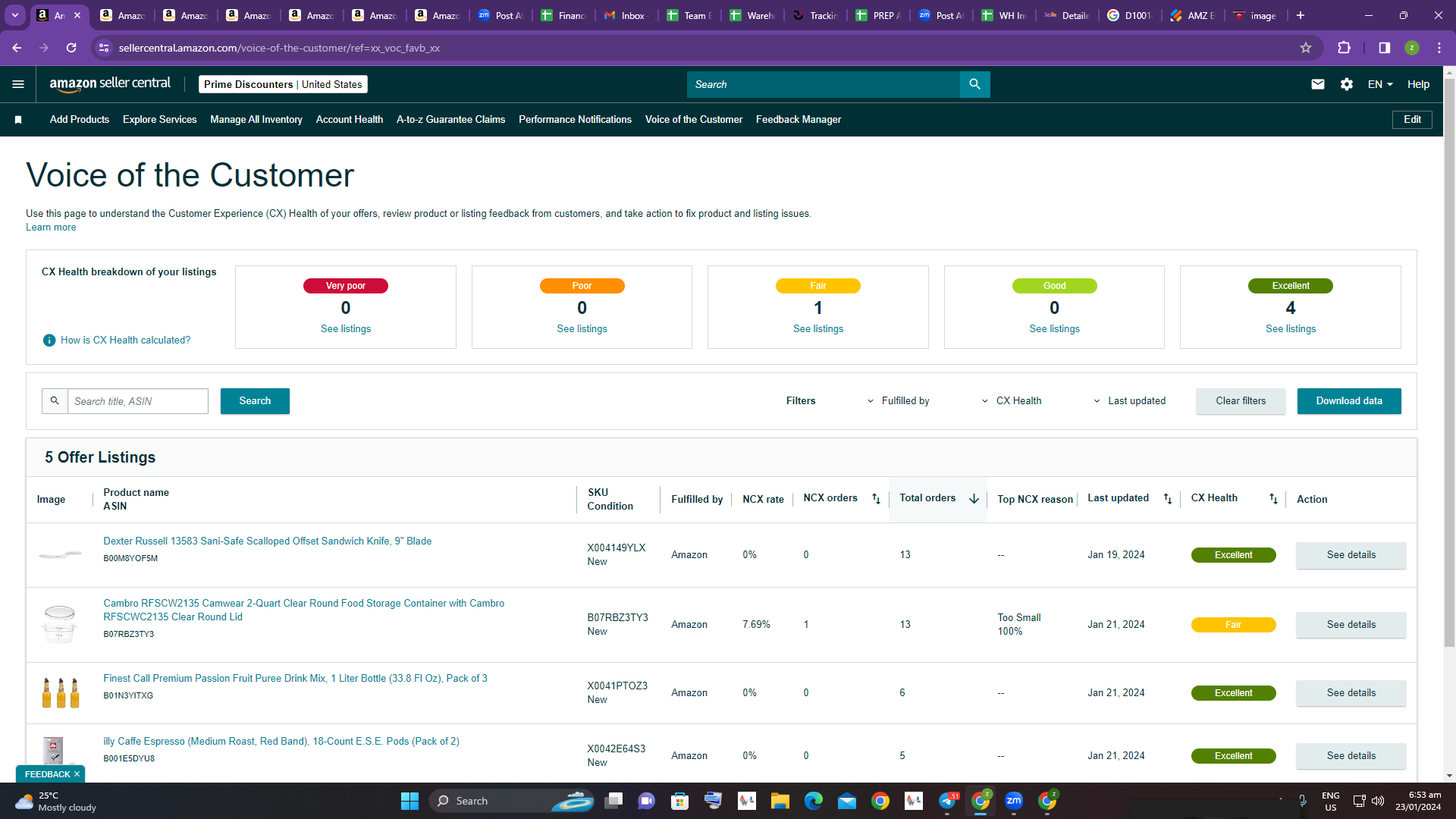The height and width of the screenshot is (819, 1456).
Task: Sort by CX Health arrows icon
Action: [x=1273, y=499]
